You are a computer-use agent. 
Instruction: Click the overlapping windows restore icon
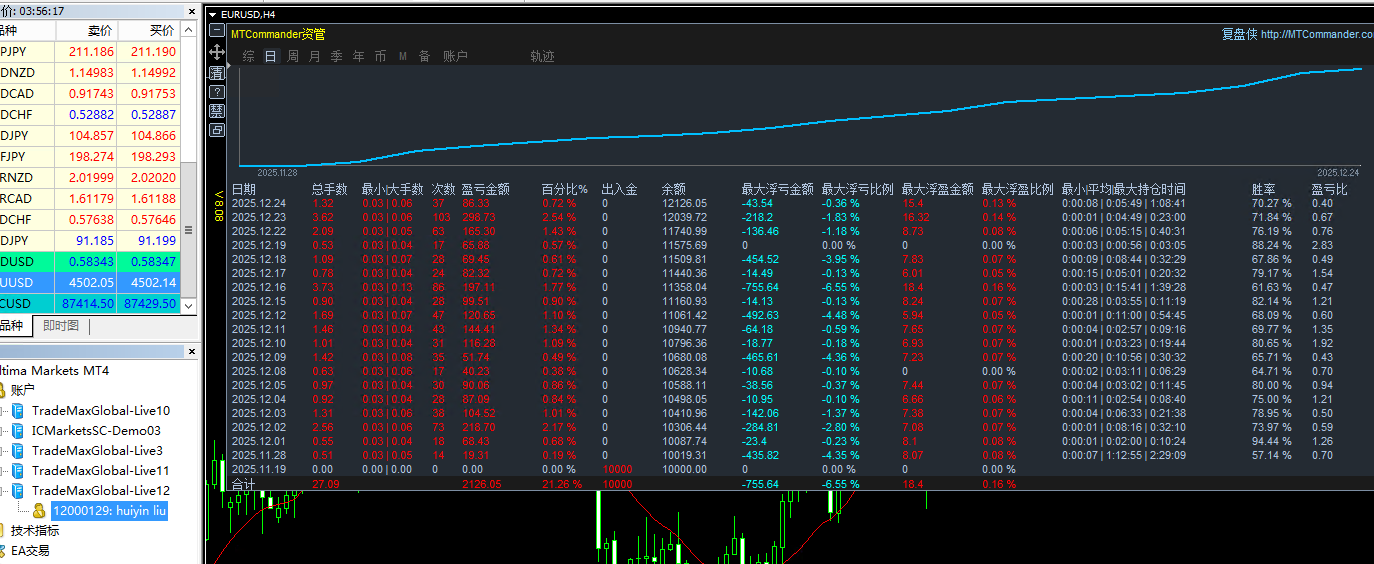[x=217, y=130]
